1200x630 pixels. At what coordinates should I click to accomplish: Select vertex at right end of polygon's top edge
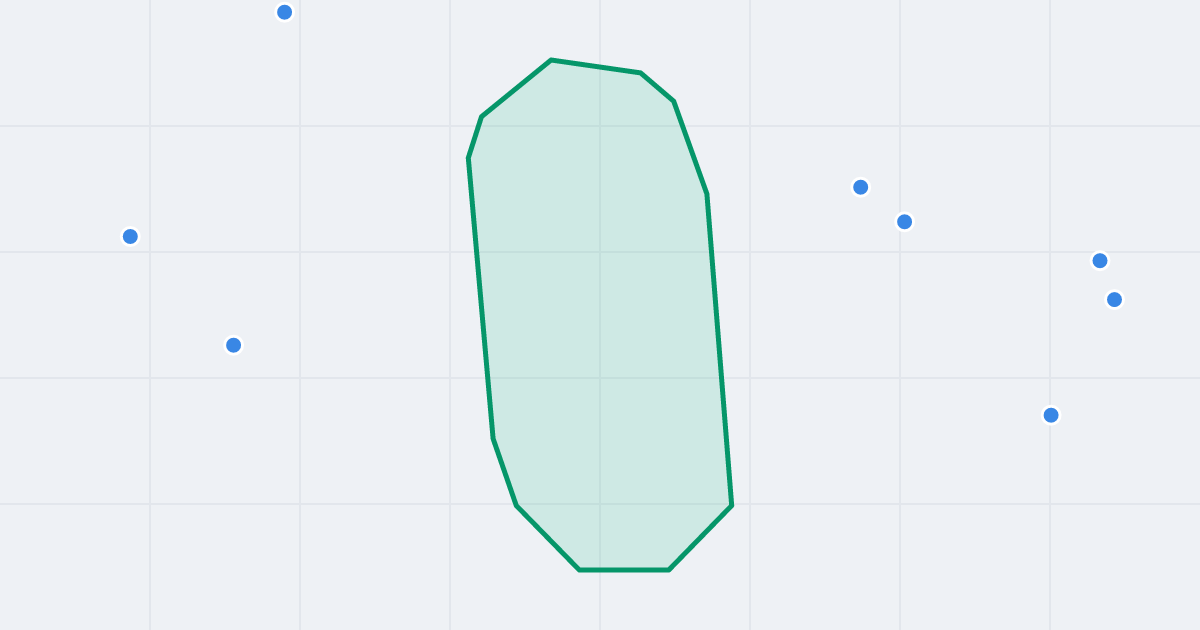coord(640,73)
